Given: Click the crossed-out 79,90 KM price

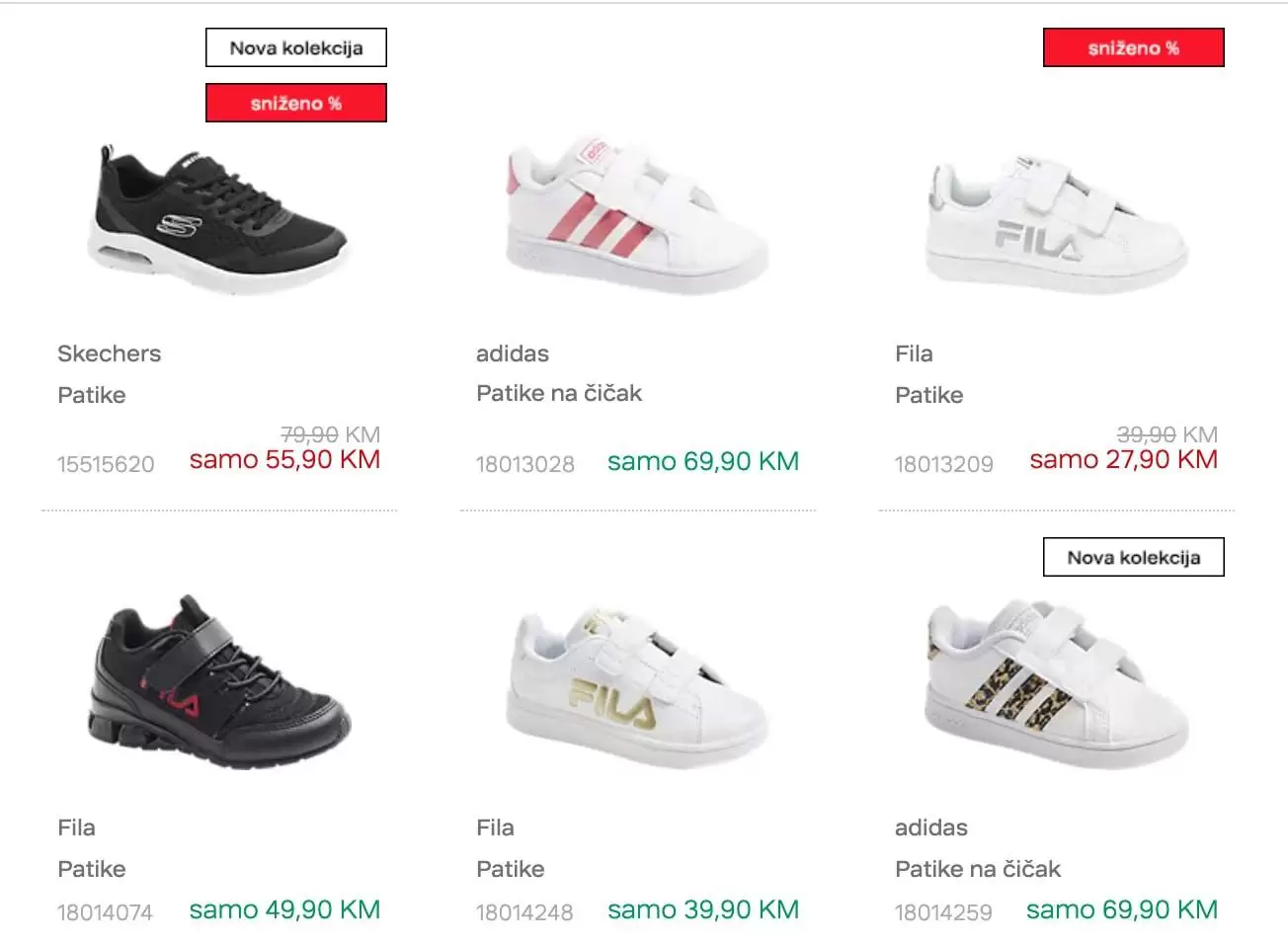Looking at the screenshot, I should 330,434.
